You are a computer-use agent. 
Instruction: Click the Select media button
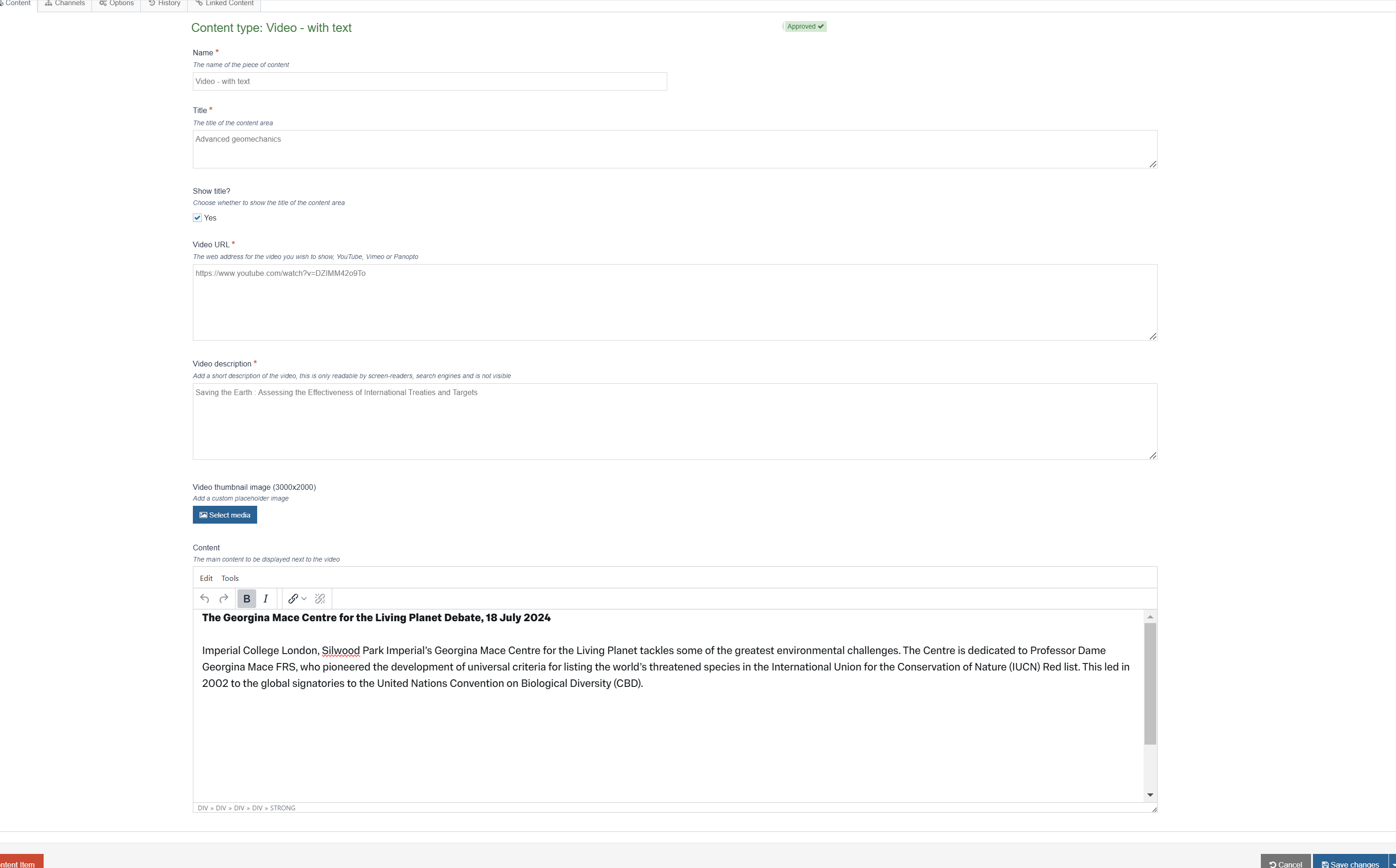[224, 515]
